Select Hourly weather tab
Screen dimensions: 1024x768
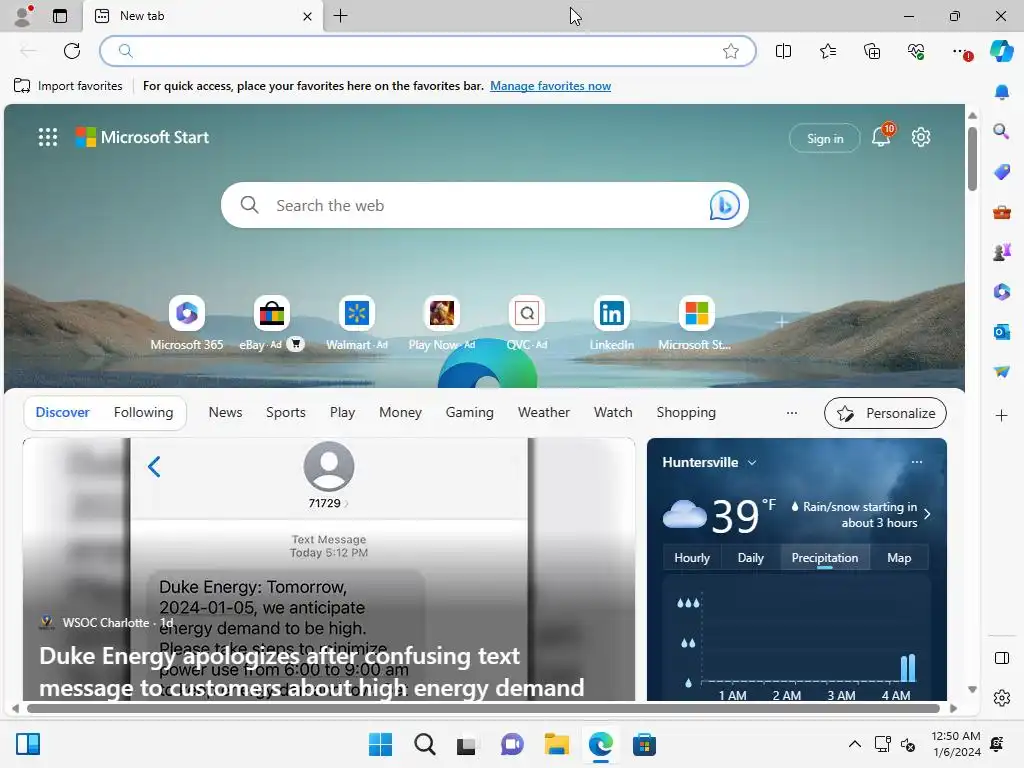692,558
